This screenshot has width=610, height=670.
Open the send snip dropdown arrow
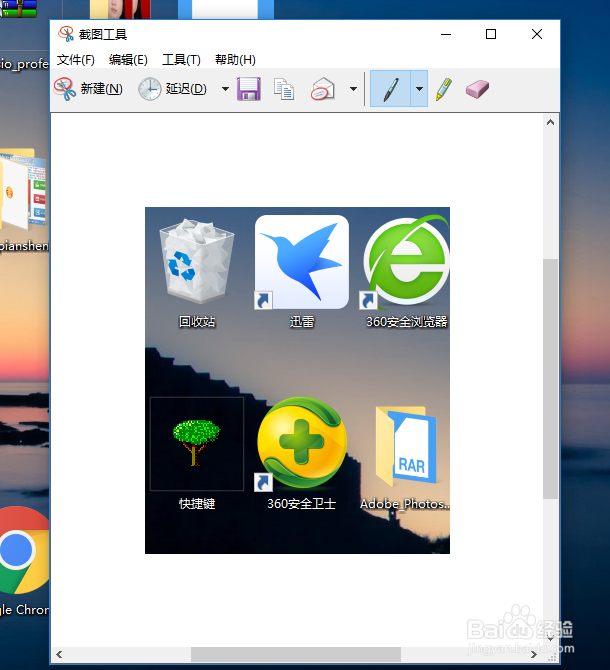click(x=353, y=89)
